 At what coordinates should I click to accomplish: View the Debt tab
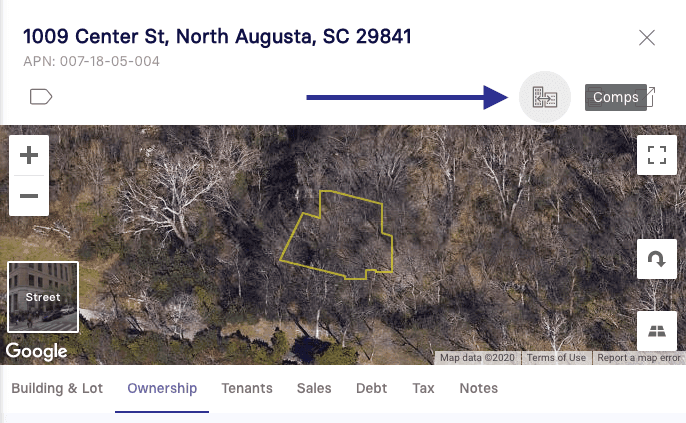pos(371,388)
